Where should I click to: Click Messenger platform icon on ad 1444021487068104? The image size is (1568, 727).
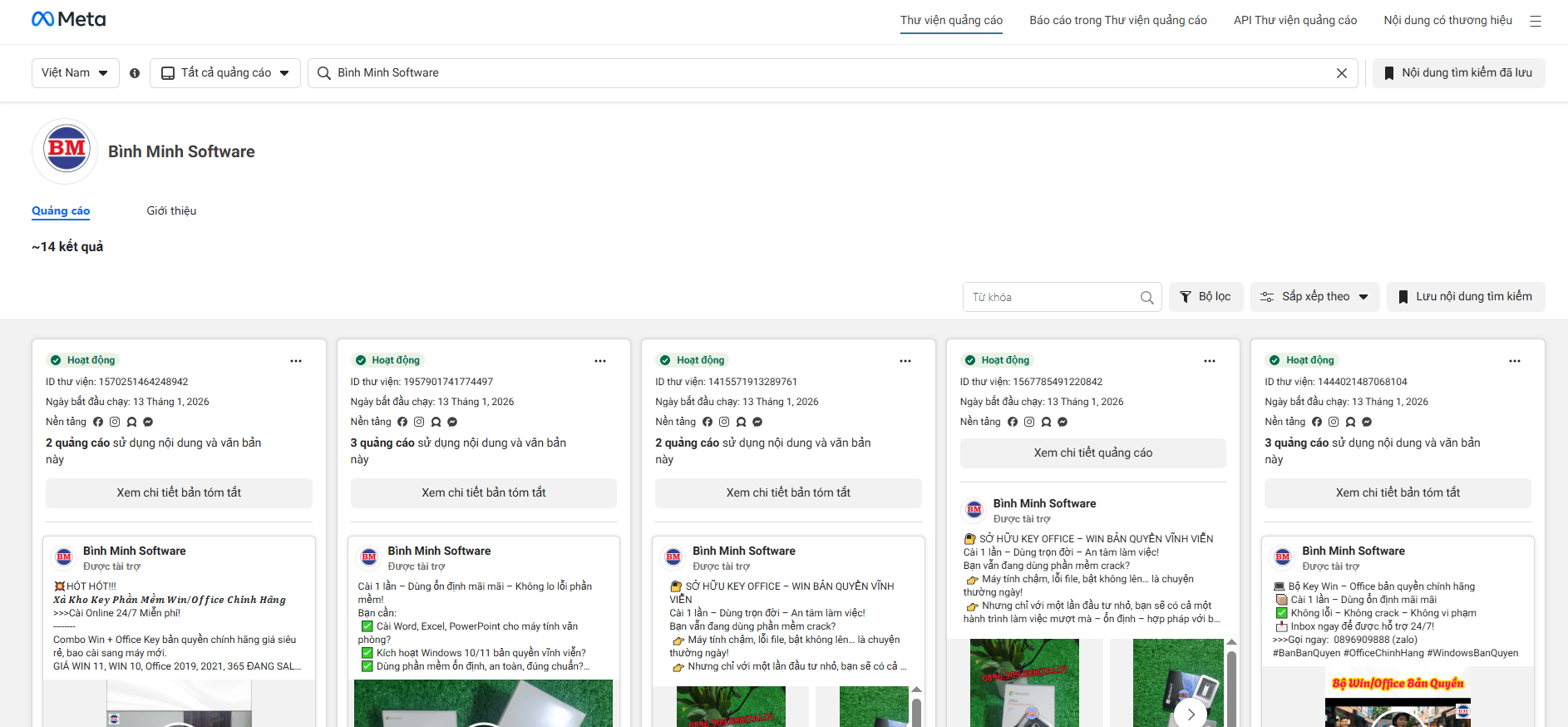click(1367, 422)
